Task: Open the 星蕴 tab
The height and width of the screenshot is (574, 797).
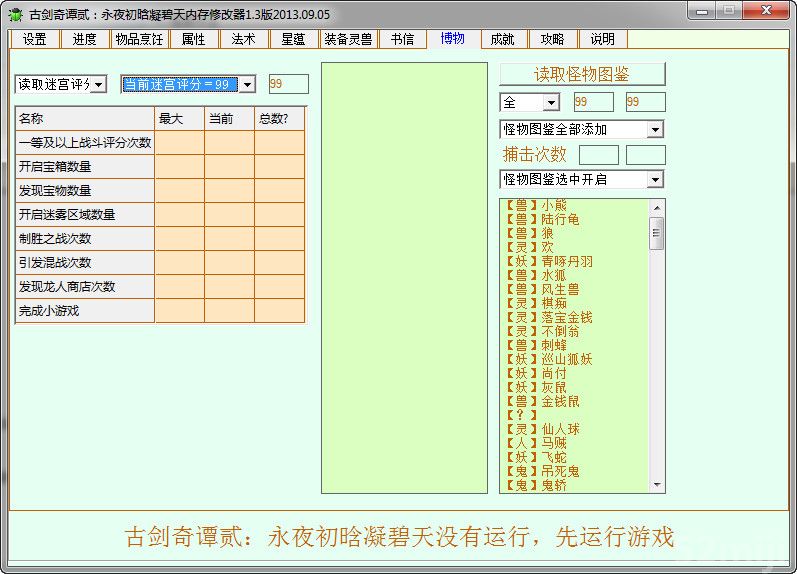Action: 293,39
